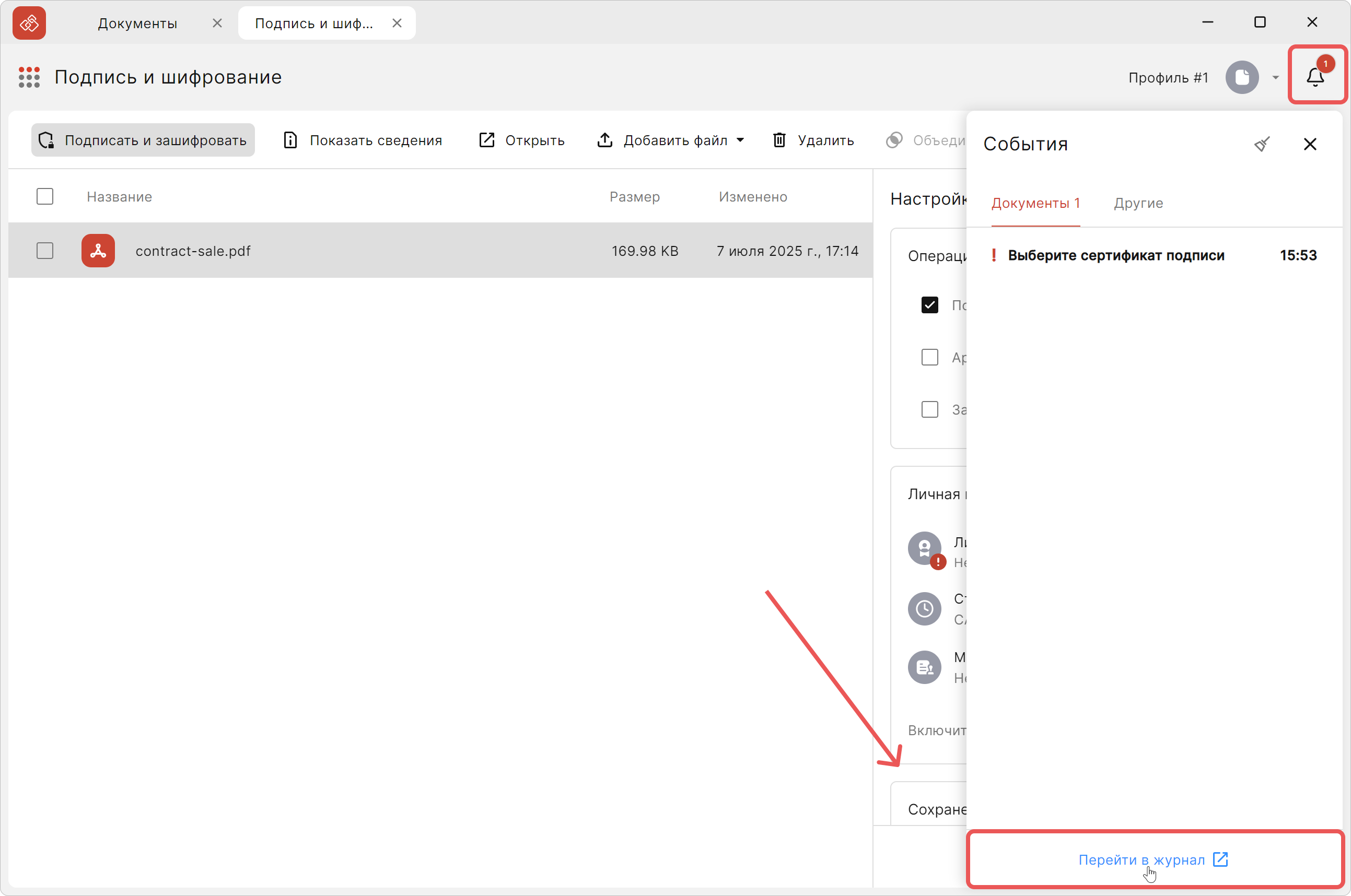Uncheck the first checked operation checkbox
The width and height of the screenshot is (1351, 896).
(x=929, y=305)
